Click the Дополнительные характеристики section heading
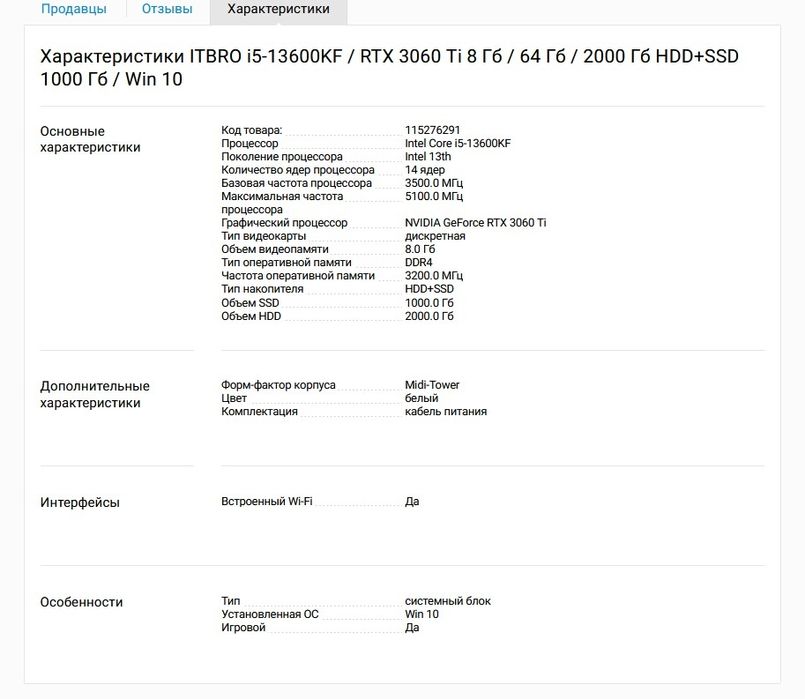 point(95,394)
